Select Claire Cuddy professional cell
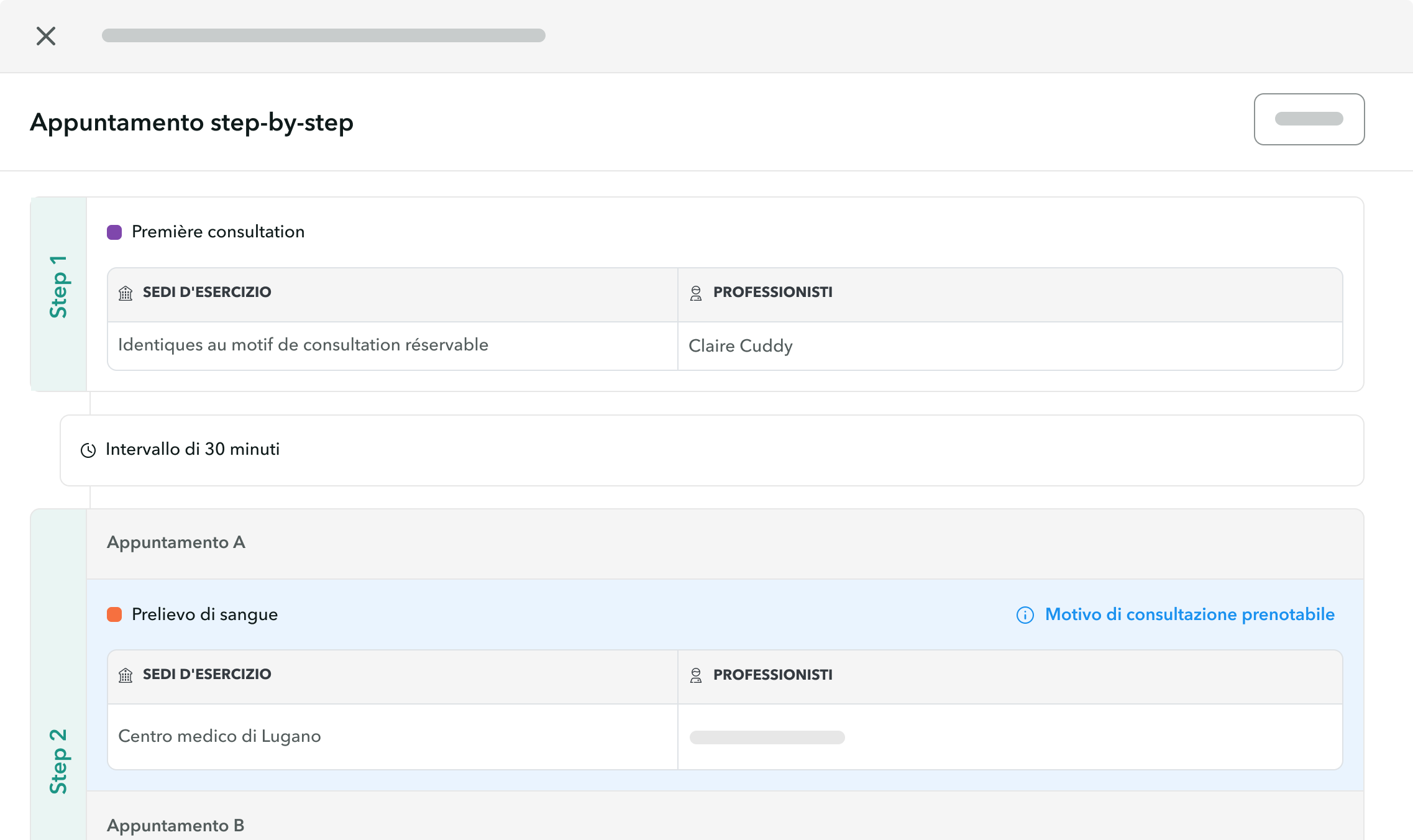This screenshot has height=840, width=1413. 741,346
